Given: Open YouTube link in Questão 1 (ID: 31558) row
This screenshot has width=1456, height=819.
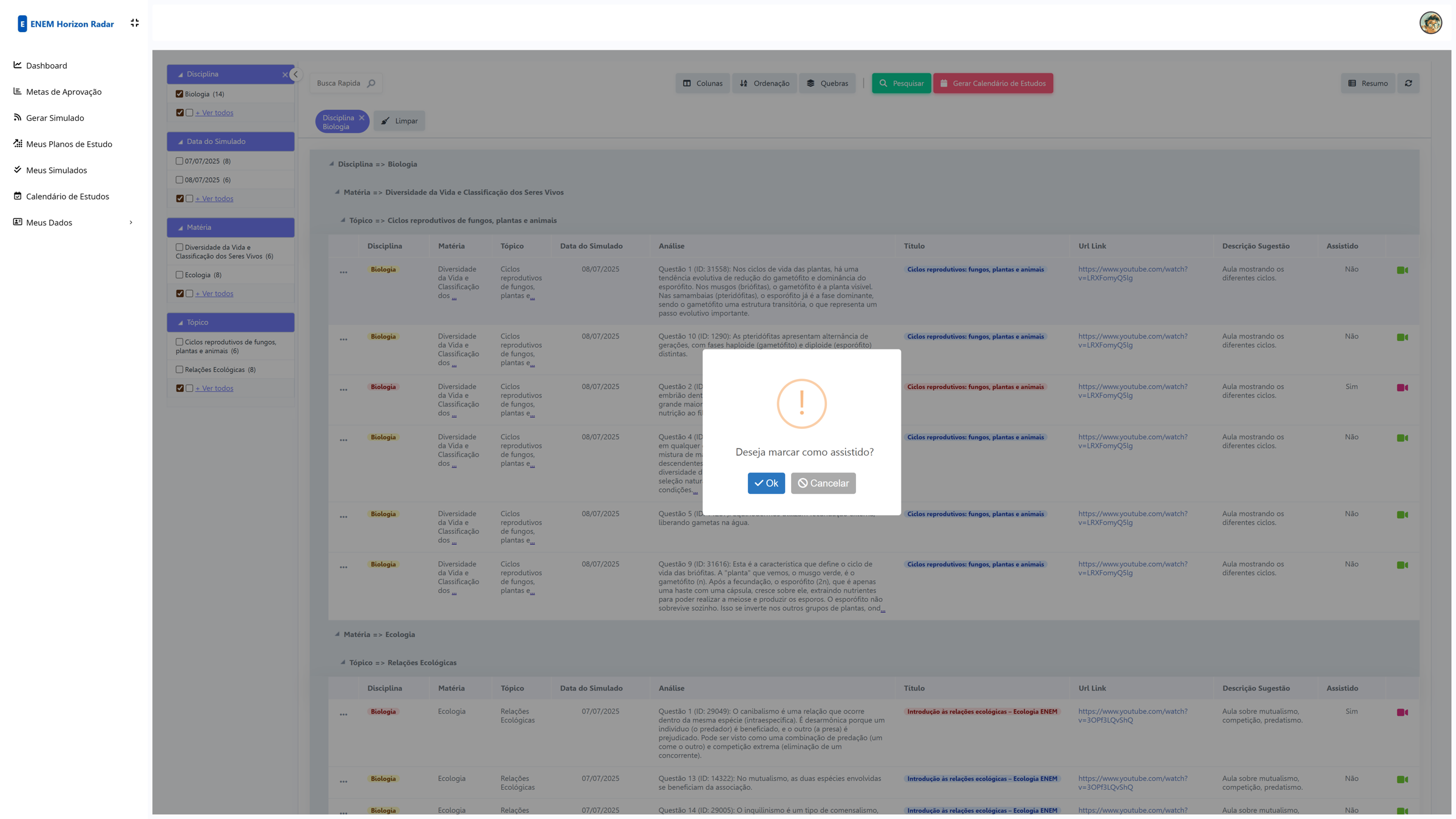Looking at the screenshot, I should coord(1133,274).
